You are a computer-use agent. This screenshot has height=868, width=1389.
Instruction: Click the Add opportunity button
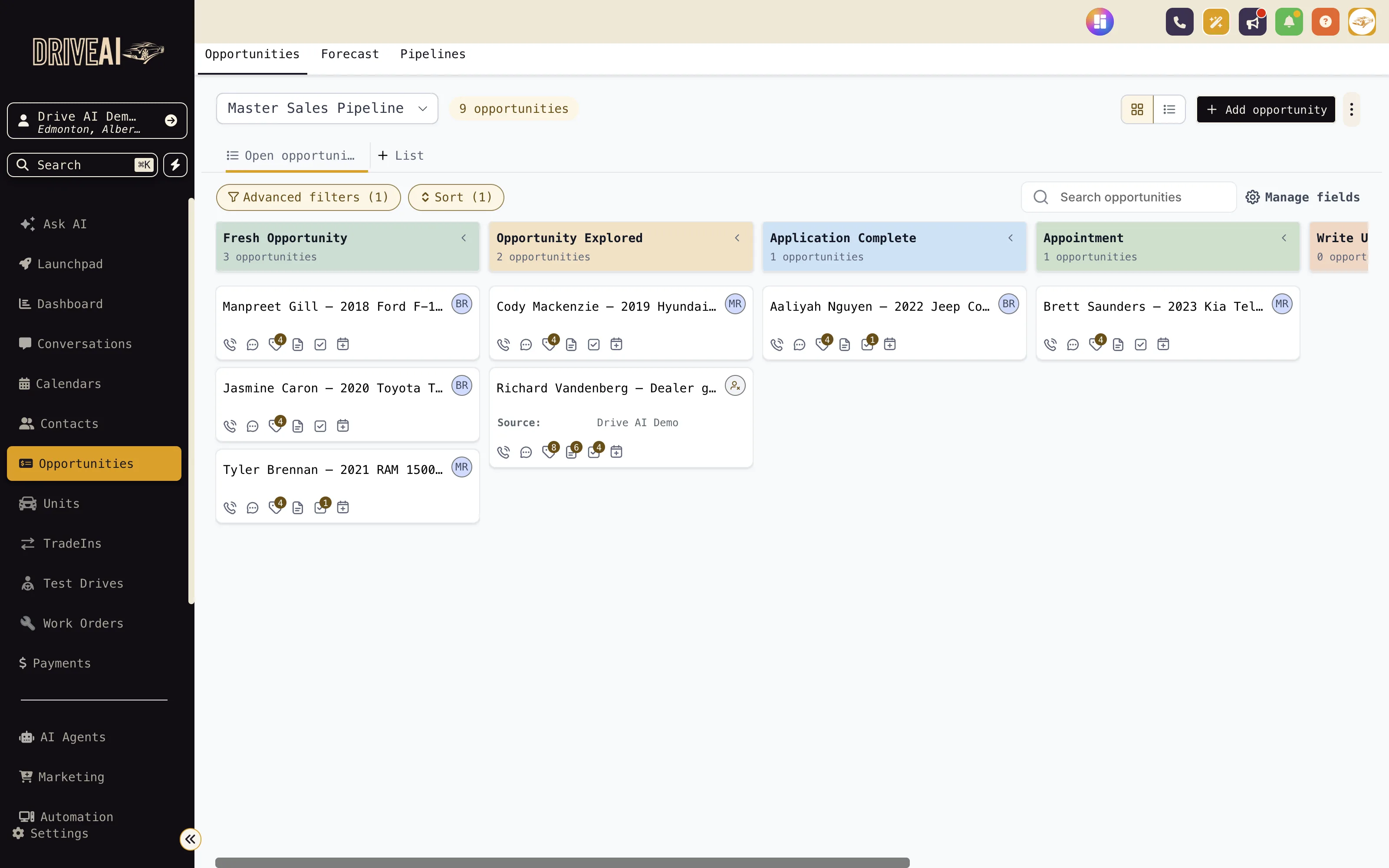pos(1266,109)
